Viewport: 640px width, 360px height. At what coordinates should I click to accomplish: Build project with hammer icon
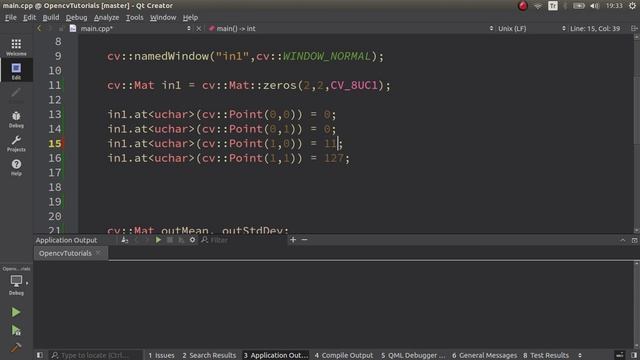point(16,347)
